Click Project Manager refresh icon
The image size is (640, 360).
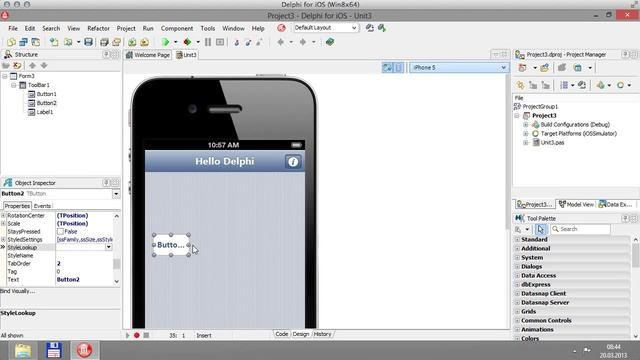582,85
